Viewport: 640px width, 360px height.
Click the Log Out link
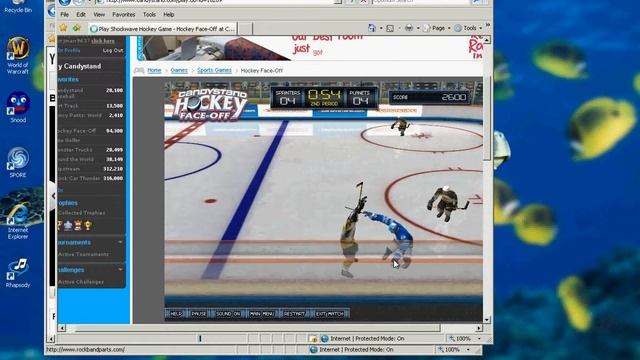113,50
